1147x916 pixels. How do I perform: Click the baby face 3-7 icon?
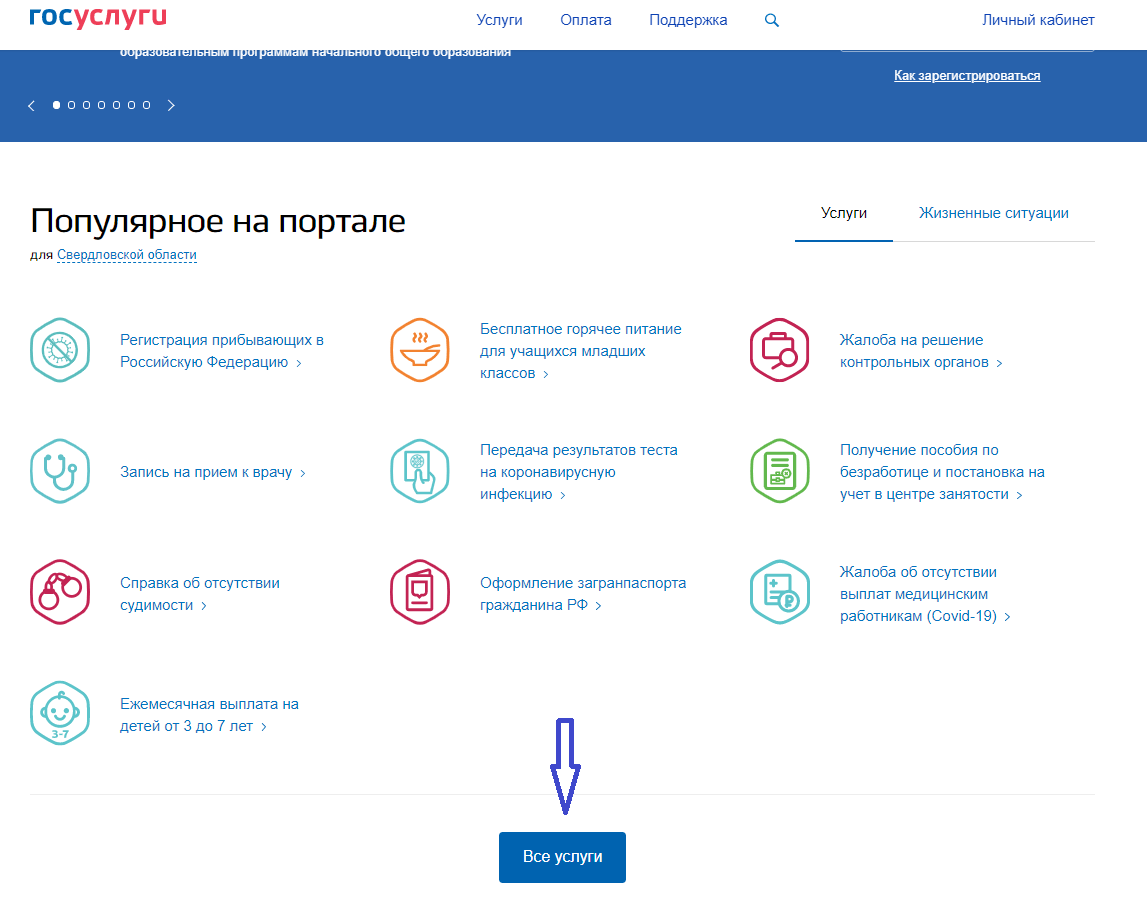60,713
